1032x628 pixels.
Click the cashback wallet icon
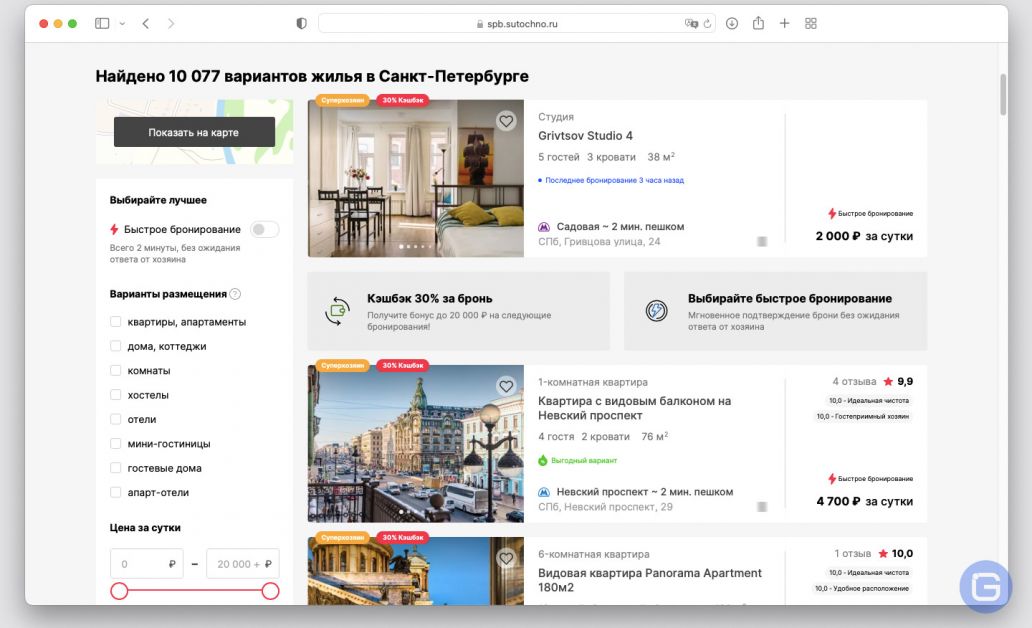pyautogui.click(x=338, y=311)
